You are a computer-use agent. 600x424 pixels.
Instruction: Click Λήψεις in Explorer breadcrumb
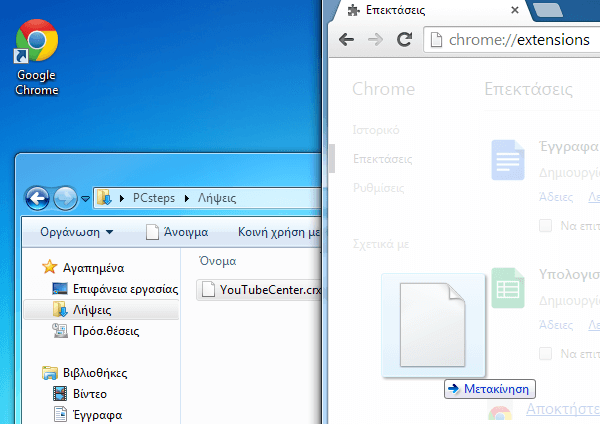tap(217, 198)
